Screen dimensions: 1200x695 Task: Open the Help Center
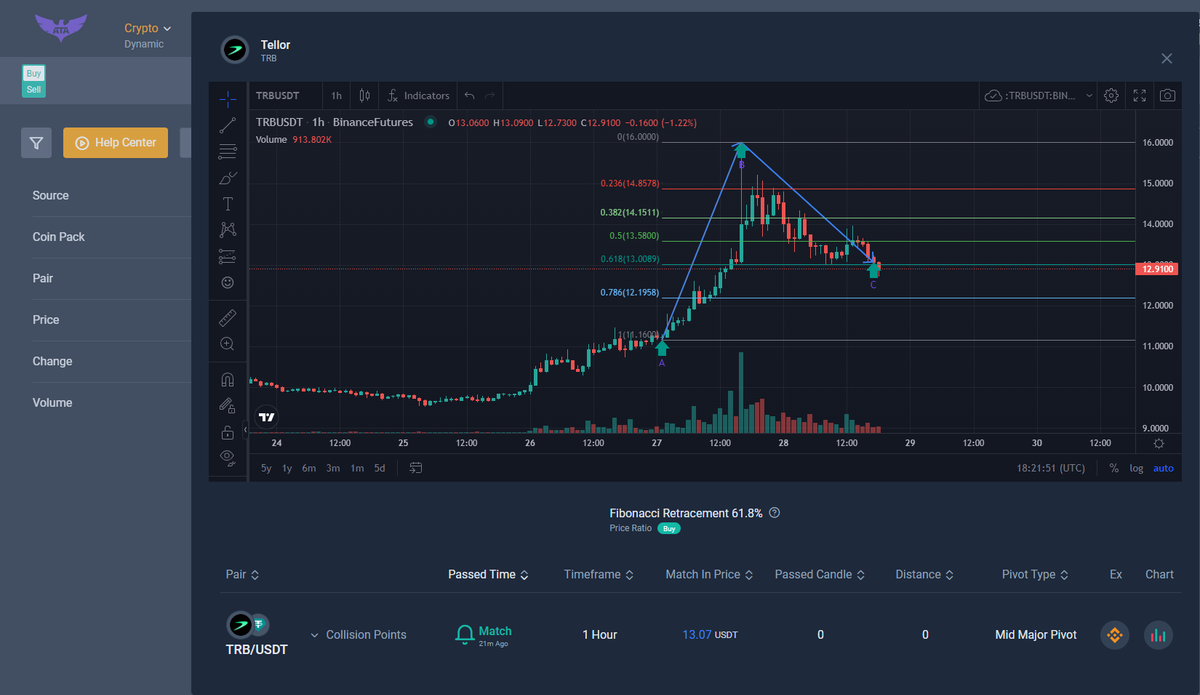115,143
